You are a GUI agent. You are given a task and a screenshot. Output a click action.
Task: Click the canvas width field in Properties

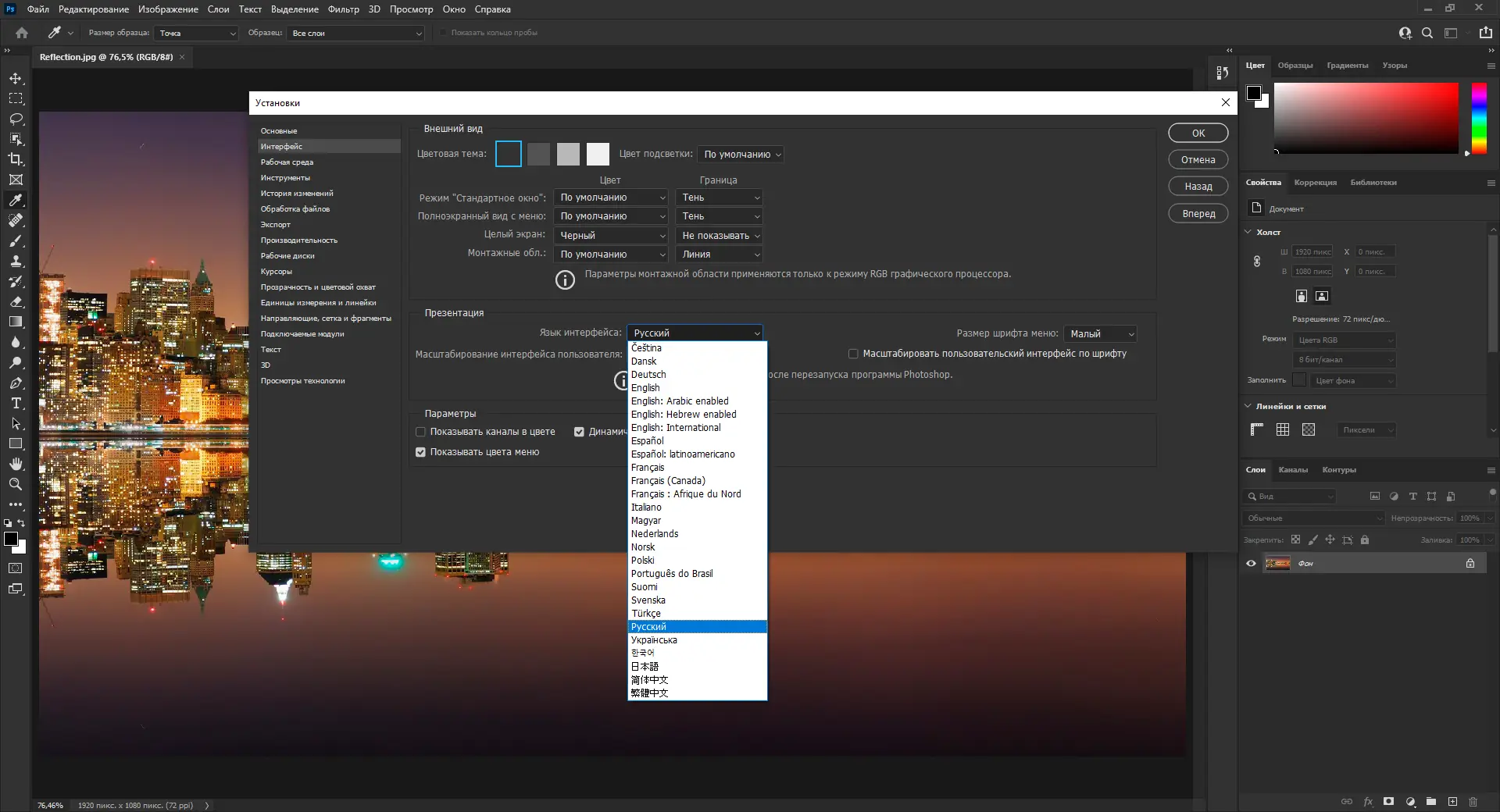pyautogui.click(x=1312, y=252)
